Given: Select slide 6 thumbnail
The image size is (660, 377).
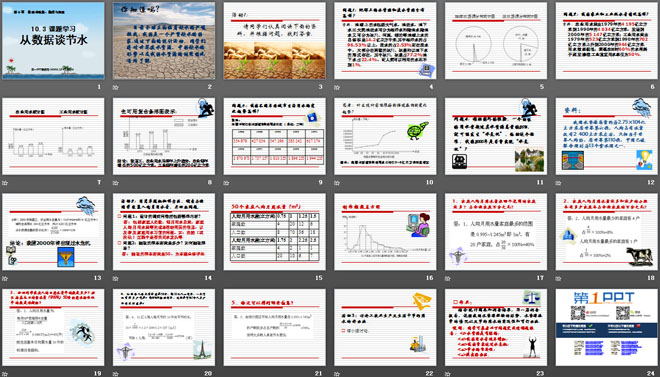Looking at the screenshot, I should click(607, 41).
